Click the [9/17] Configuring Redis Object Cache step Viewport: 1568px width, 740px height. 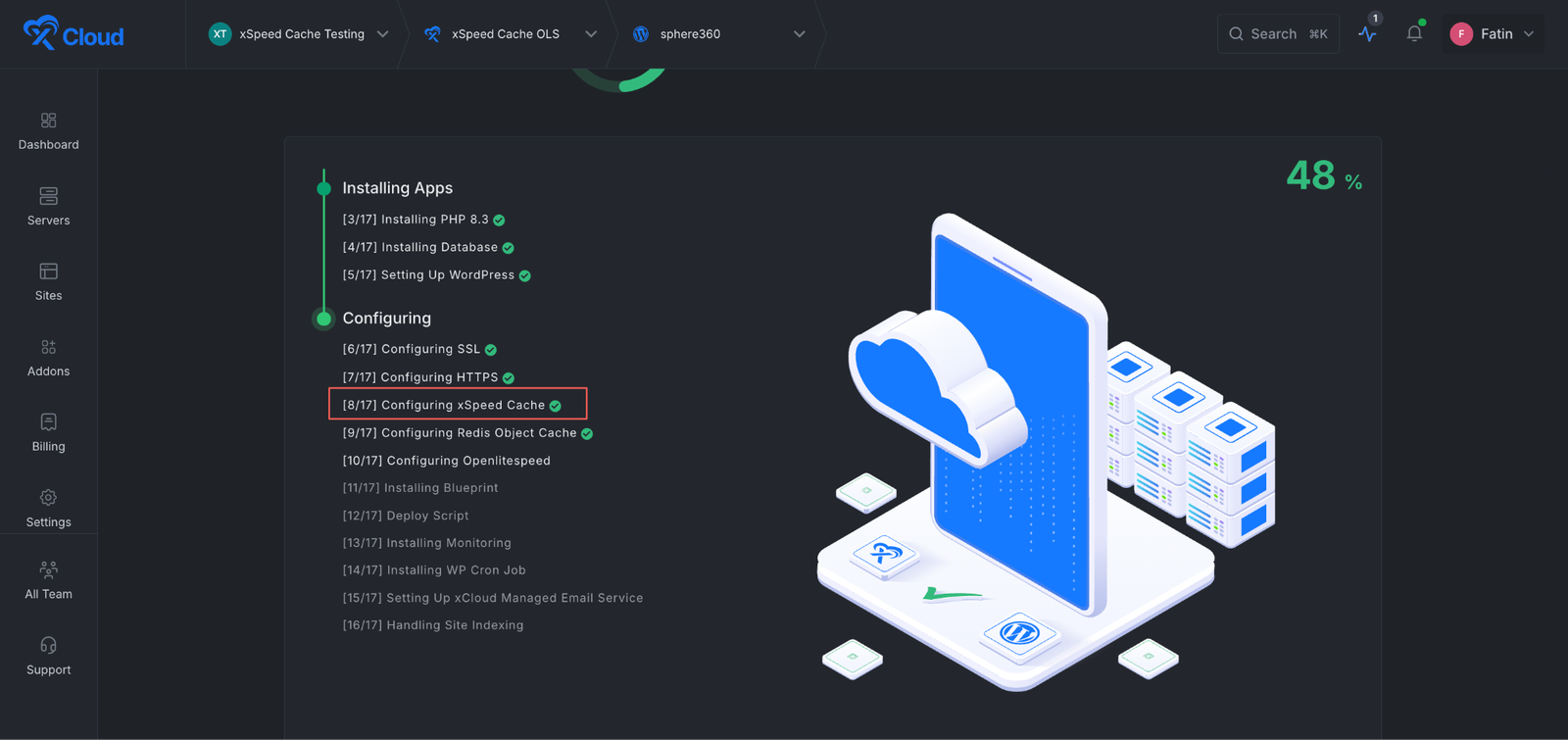tap(467, 432)
